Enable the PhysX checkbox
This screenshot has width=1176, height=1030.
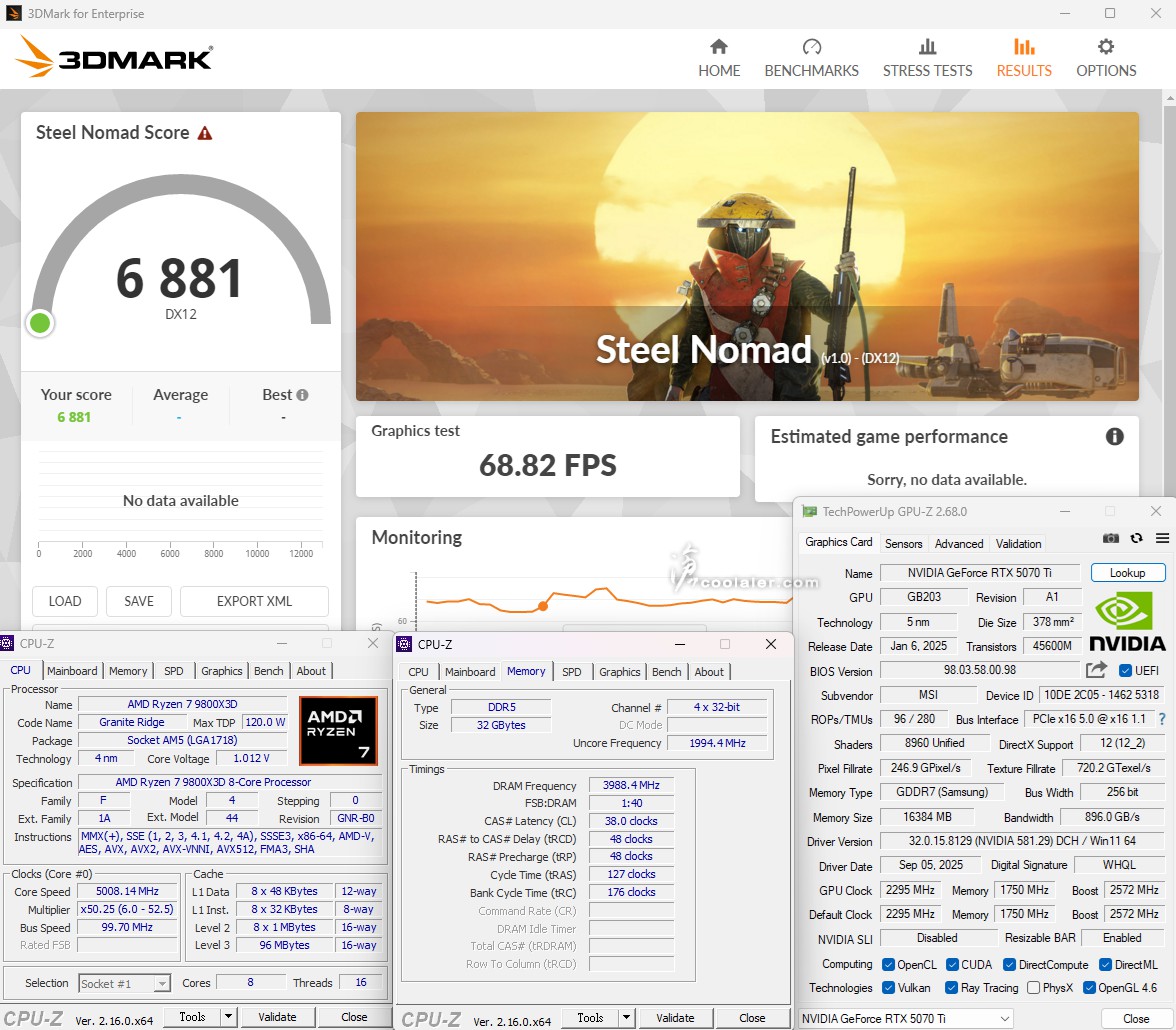coord(1034,988)
